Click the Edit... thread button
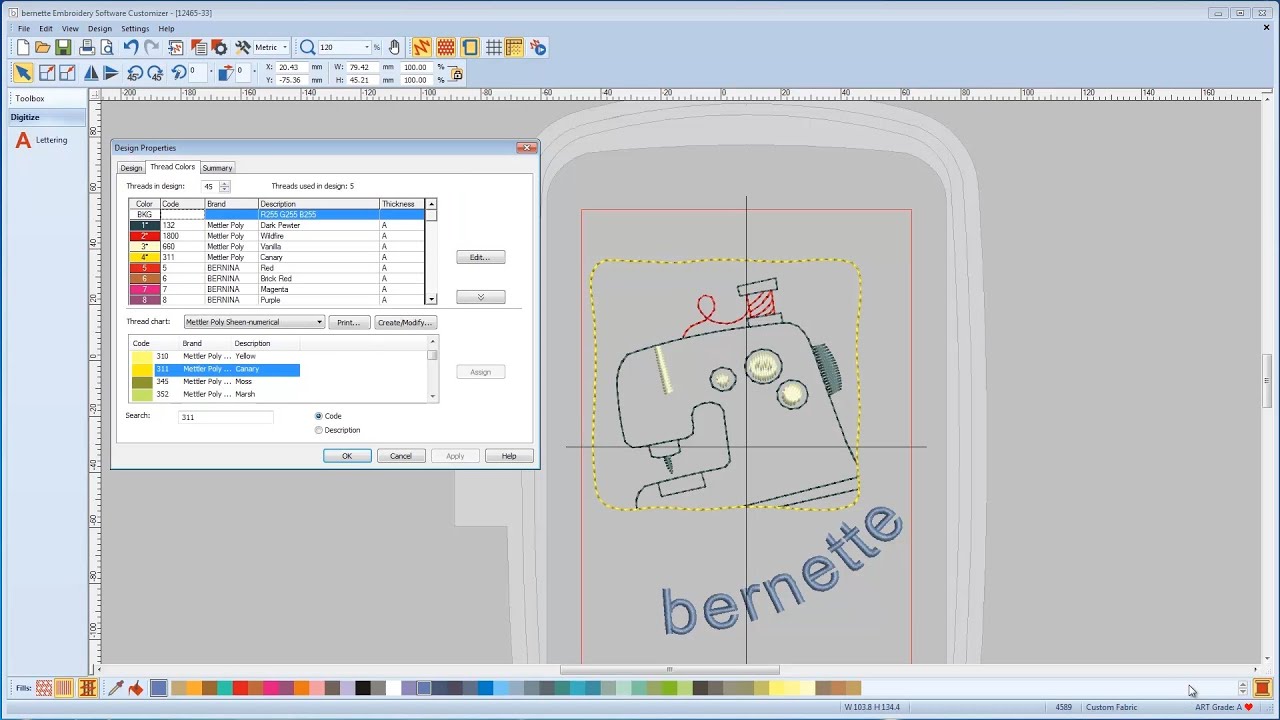Screen dimensions: 1280x720 tap(480, 257)
